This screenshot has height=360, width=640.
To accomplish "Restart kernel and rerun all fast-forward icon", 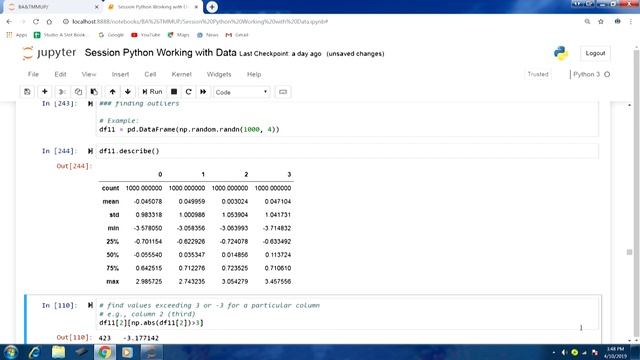I will tap(203, 92).
